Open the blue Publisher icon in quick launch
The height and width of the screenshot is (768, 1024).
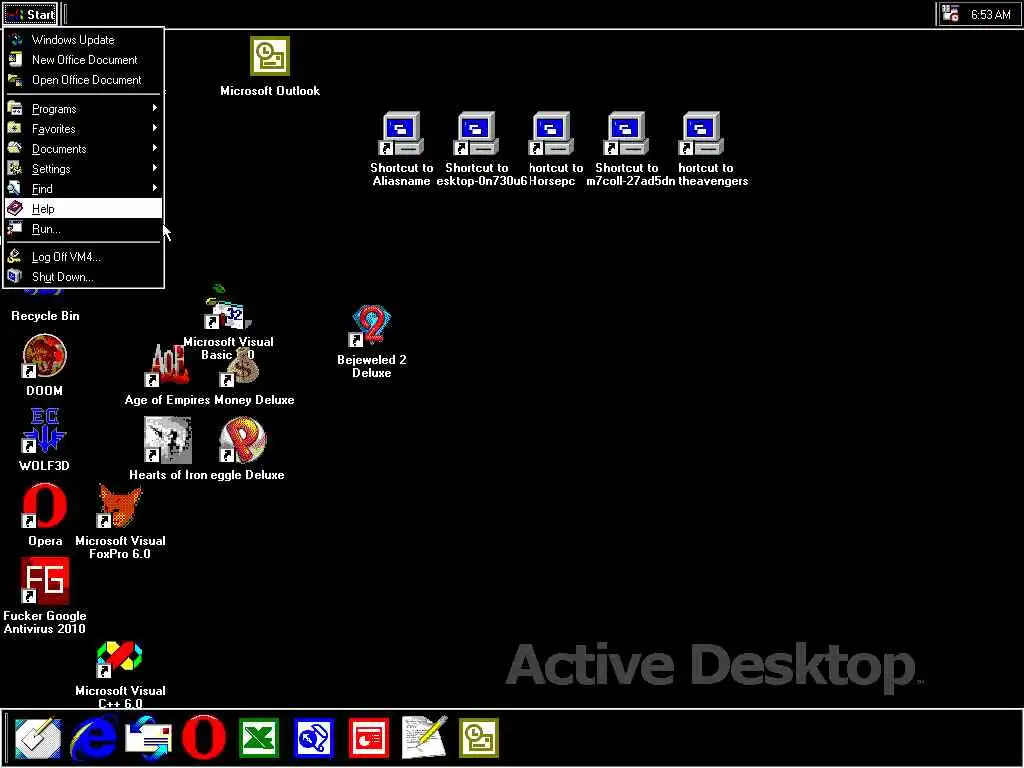pos(314,739)
